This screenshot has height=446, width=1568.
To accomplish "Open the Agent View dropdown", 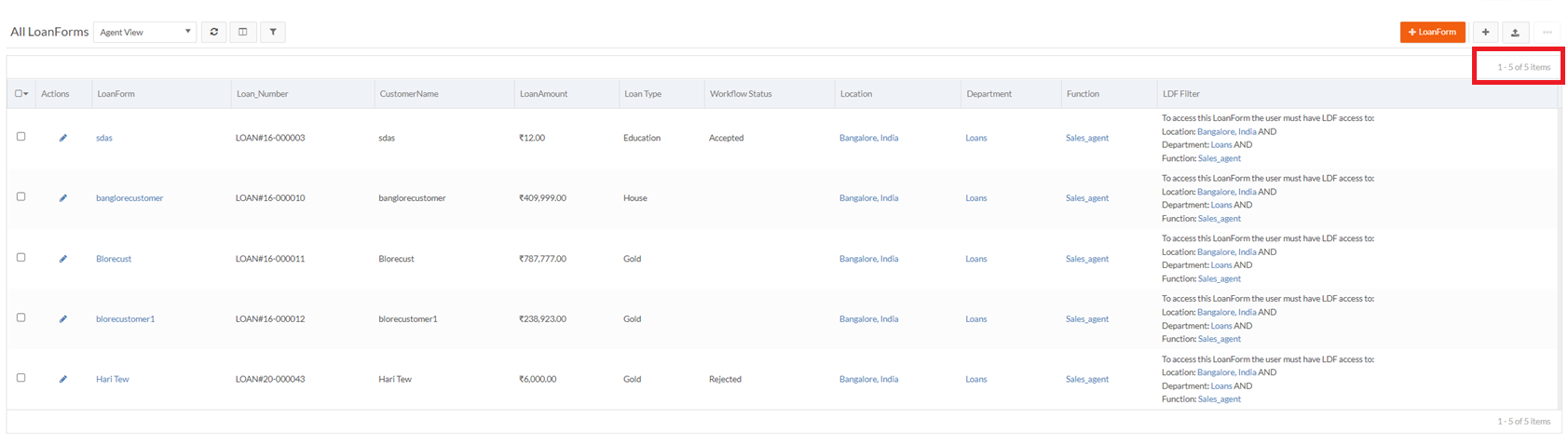I will coord(144,32).
